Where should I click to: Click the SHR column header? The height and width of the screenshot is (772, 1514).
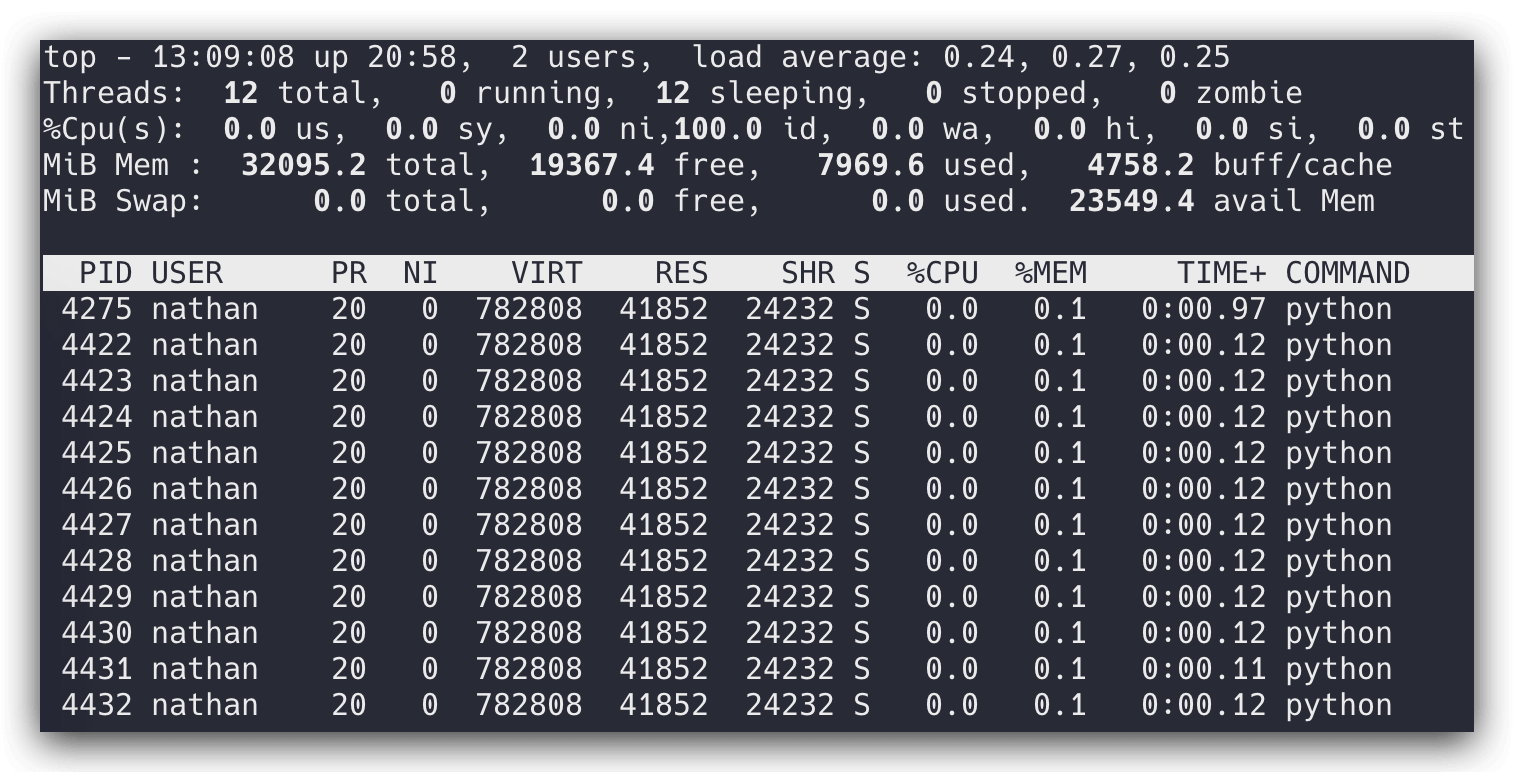(807, 273)
